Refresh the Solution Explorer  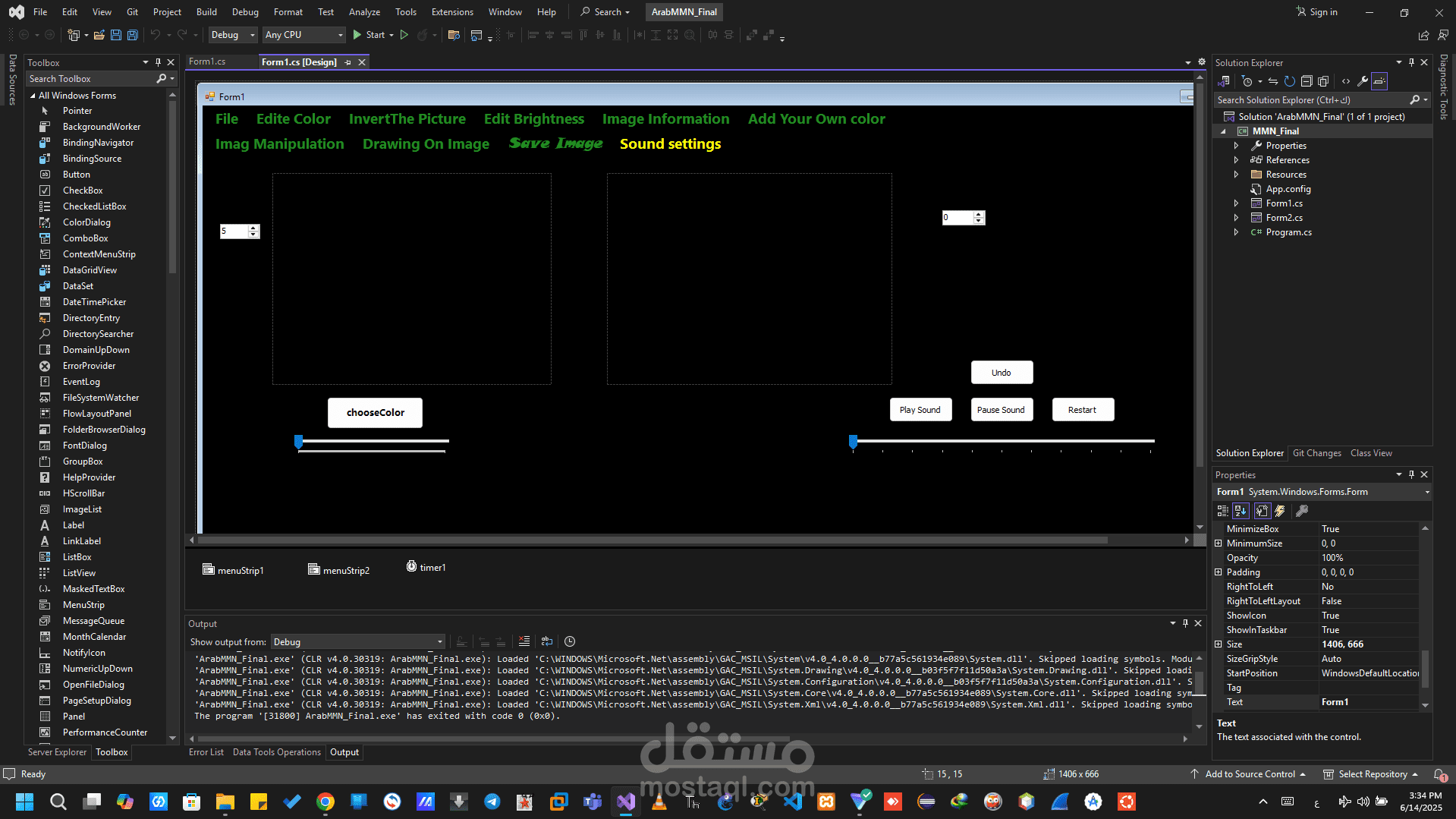tap(1290, 81)
